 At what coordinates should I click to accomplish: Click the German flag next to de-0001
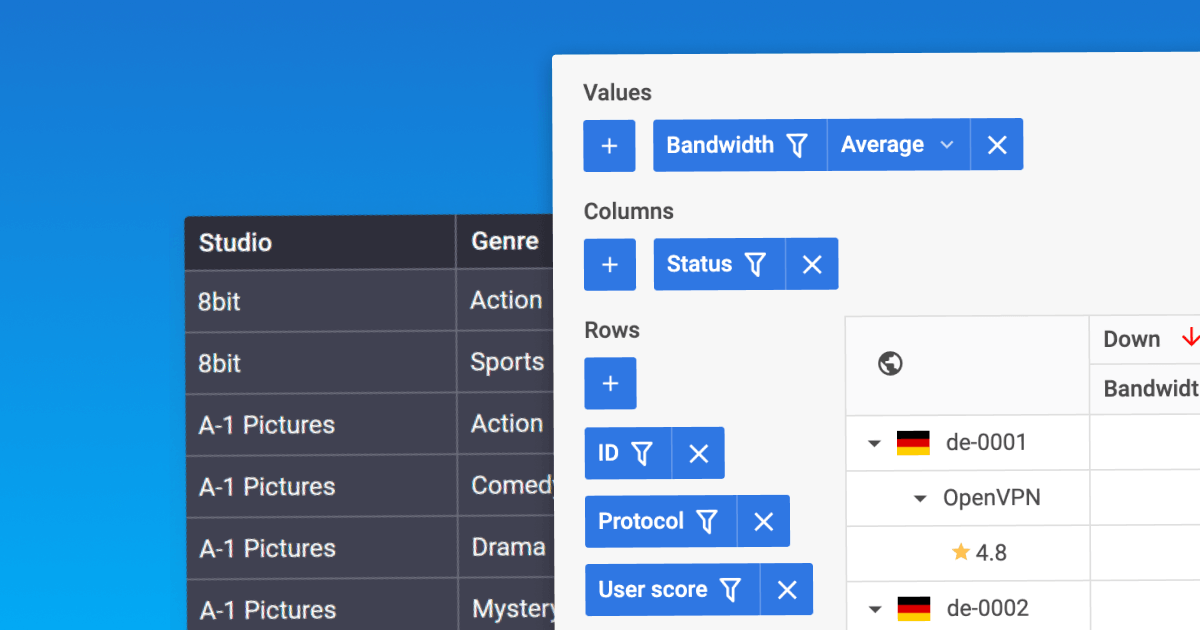tap(915, 442)
